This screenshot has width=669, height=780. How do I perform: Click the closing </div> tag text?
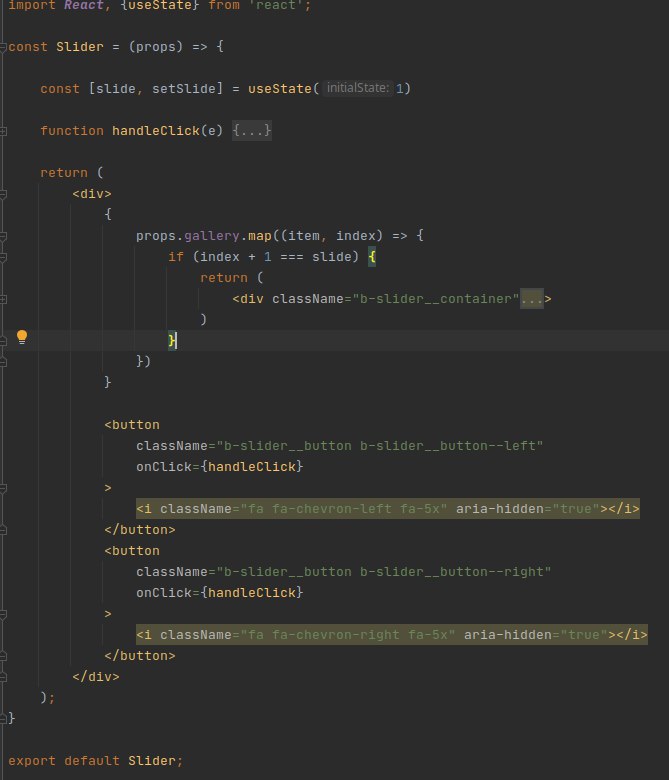96,677
